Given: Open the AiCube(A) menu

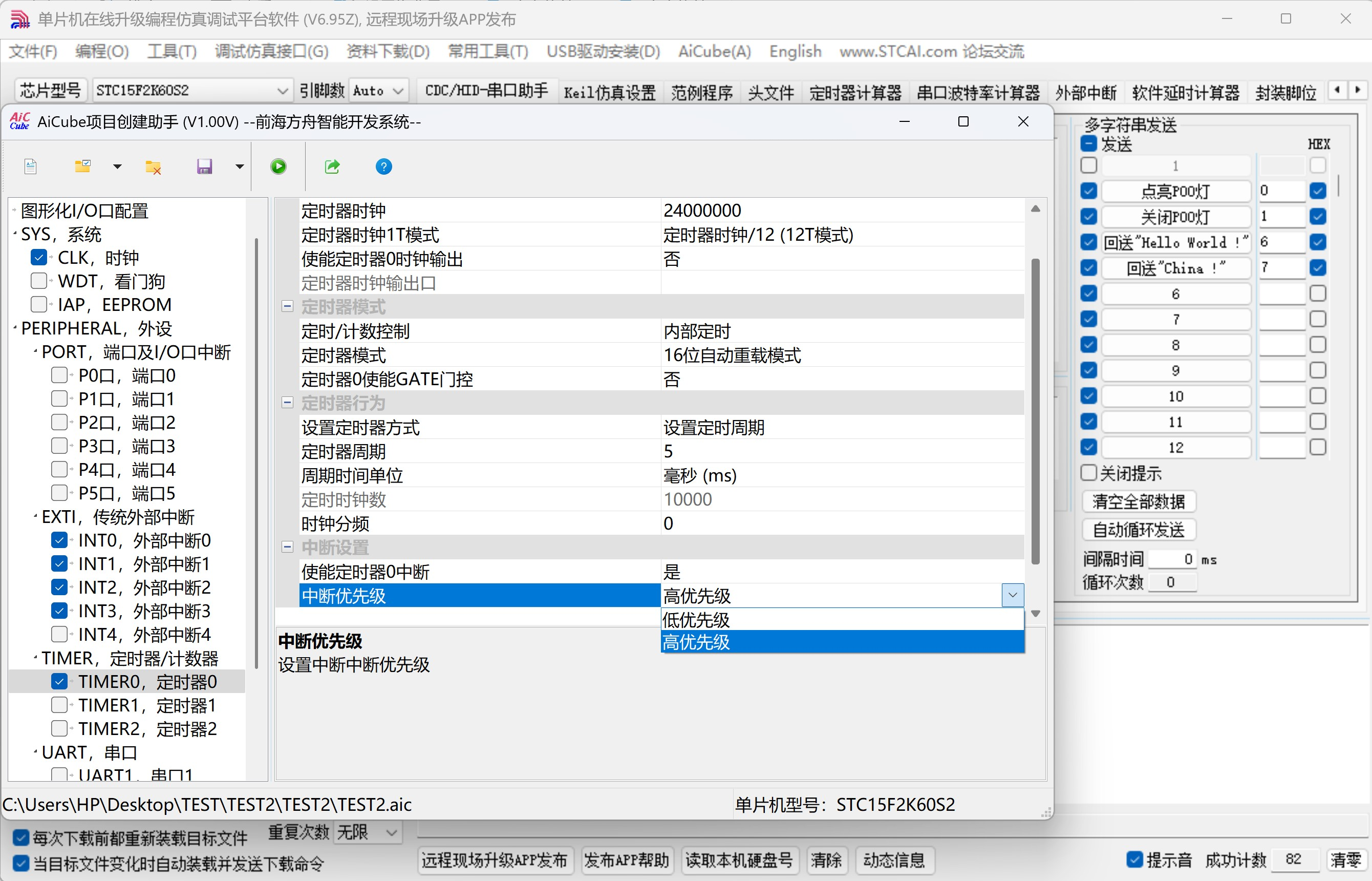Looking at the screenshot, I should (714, 52).
